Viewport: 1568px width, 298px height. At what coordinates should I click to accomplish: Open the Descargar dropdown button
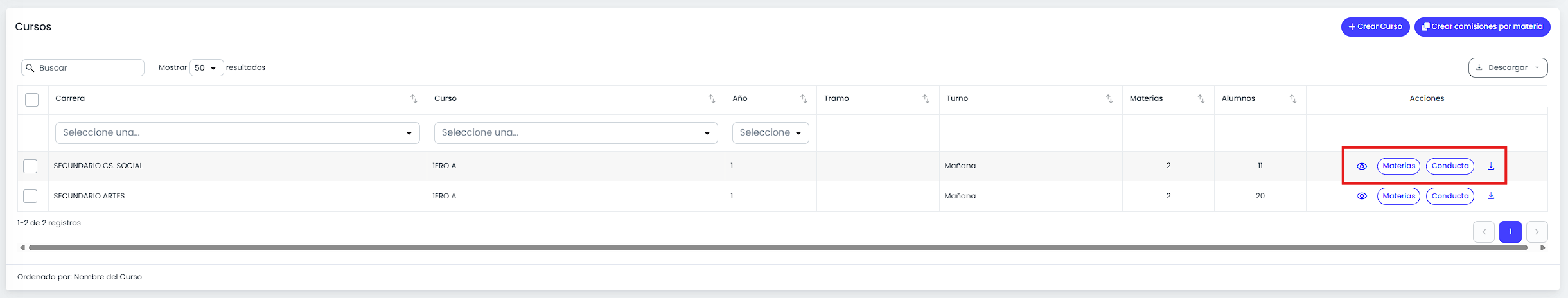(1508, 67)
